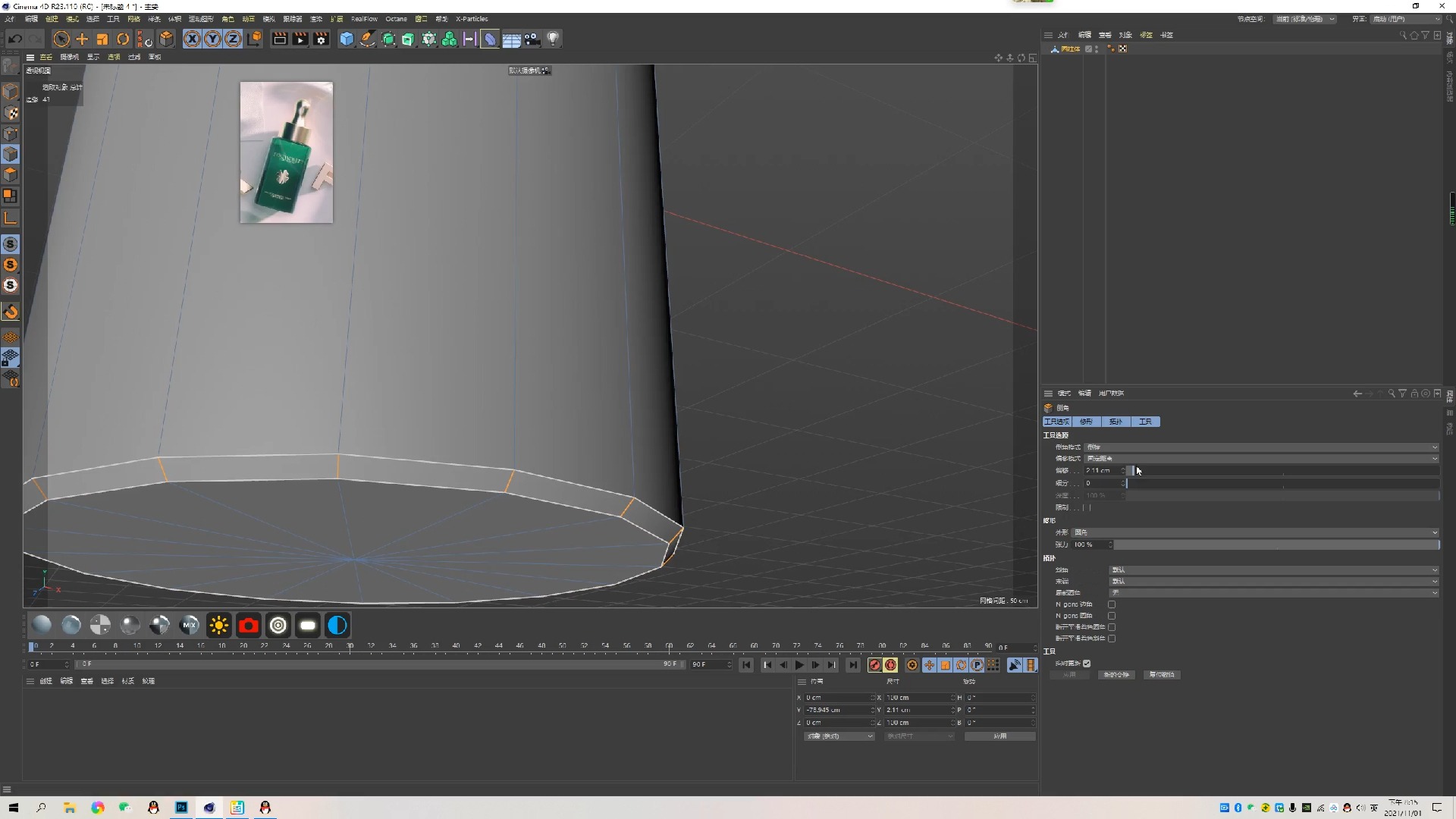Switch to the Topology tab in attributes
This screenshot has height=819, width=1456.
point(1116,422)
